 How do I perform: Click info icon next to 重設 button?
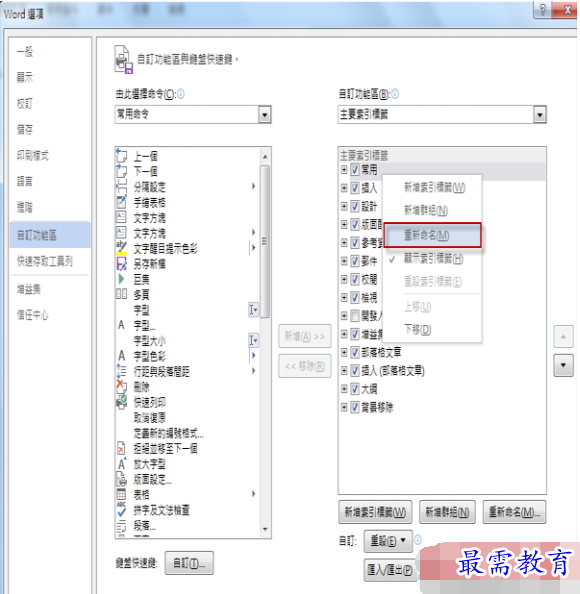418,540
